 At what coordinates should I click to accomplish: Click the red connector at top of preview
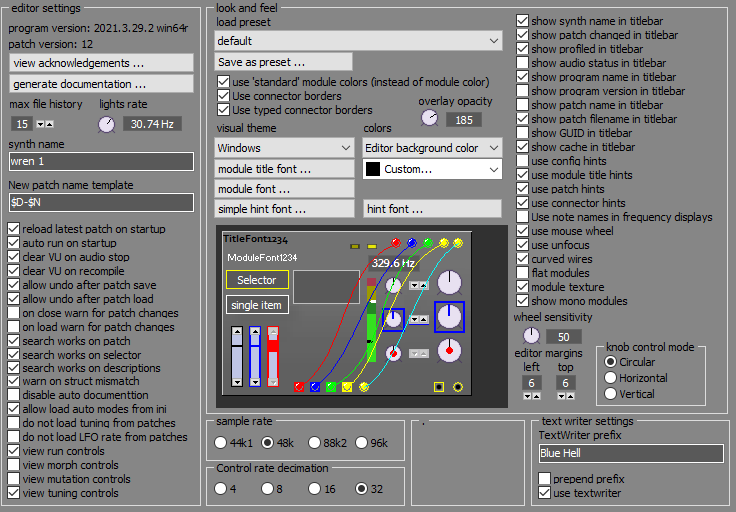(396, 243)
